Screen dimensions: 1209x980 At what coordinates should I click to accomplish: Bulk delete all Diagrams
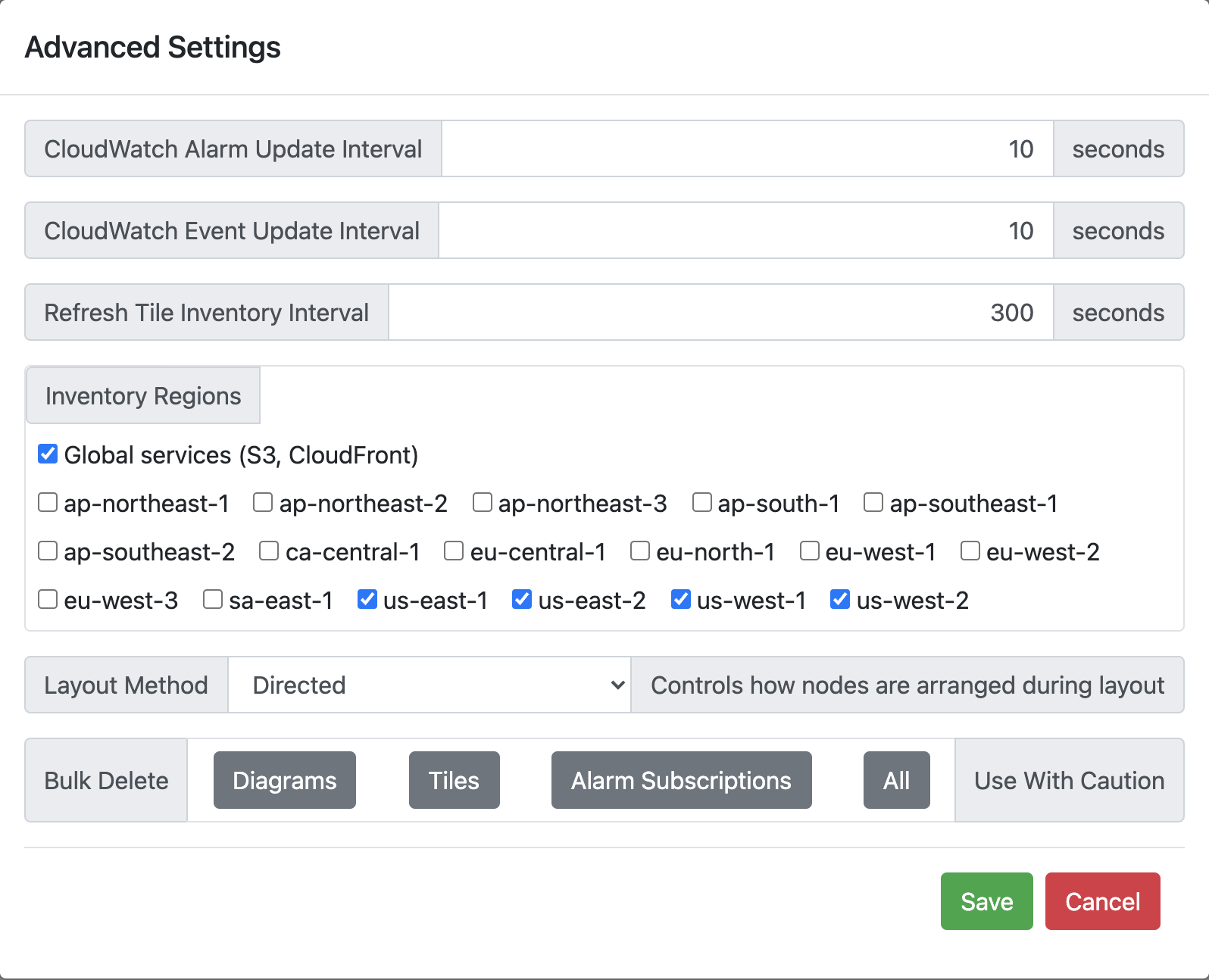click(285, 780)
